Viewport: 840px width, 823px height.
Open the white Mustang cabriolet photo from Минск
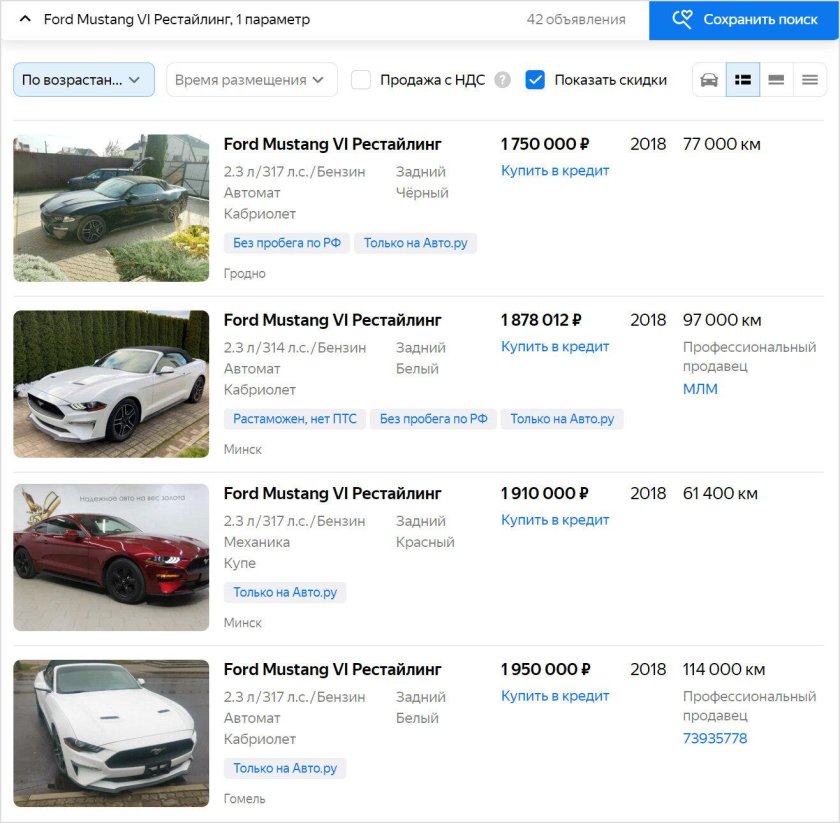[x=110, y=383]
